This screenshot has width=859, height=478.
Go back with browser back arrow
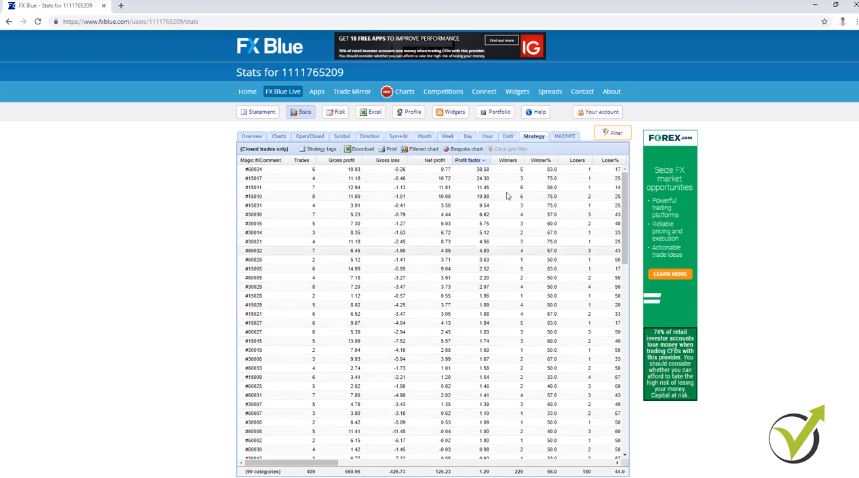coord(9,21)
